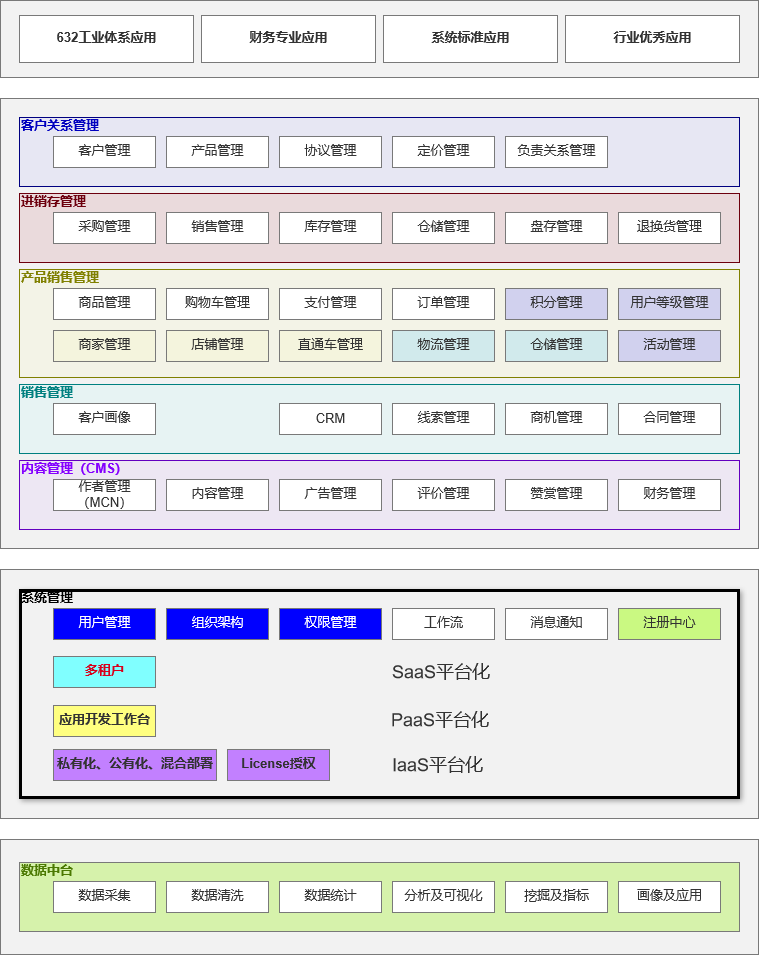Click the 数据清洗 box
Viewport: 759px width, 955px height.
(217, 897)
